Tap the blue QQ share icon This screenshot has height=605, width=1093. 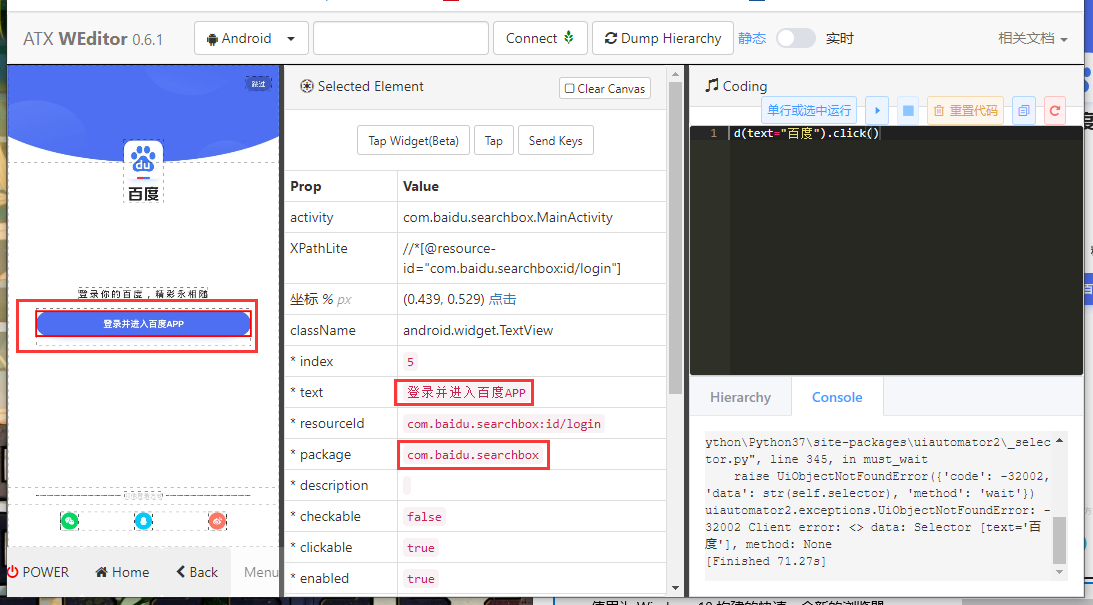pos(143,521)
